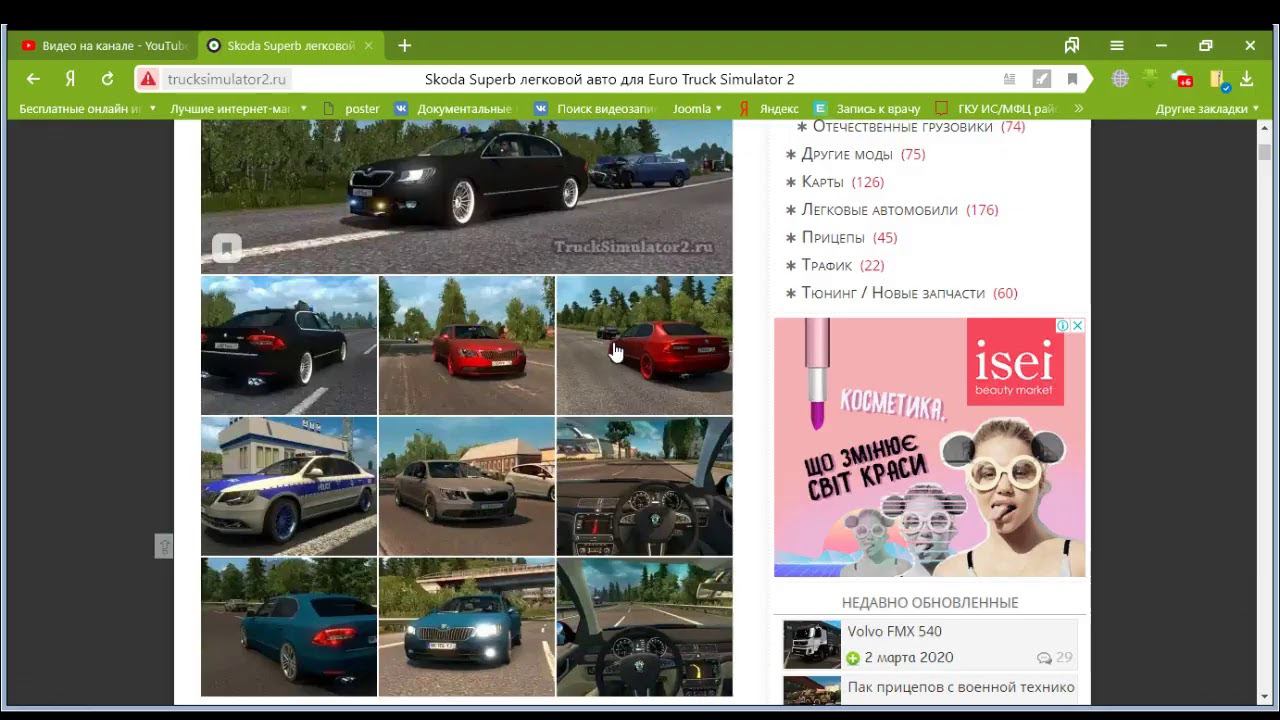Open 'Прицепы' category link
The image size is (1280, 720).
coord(833,237)
